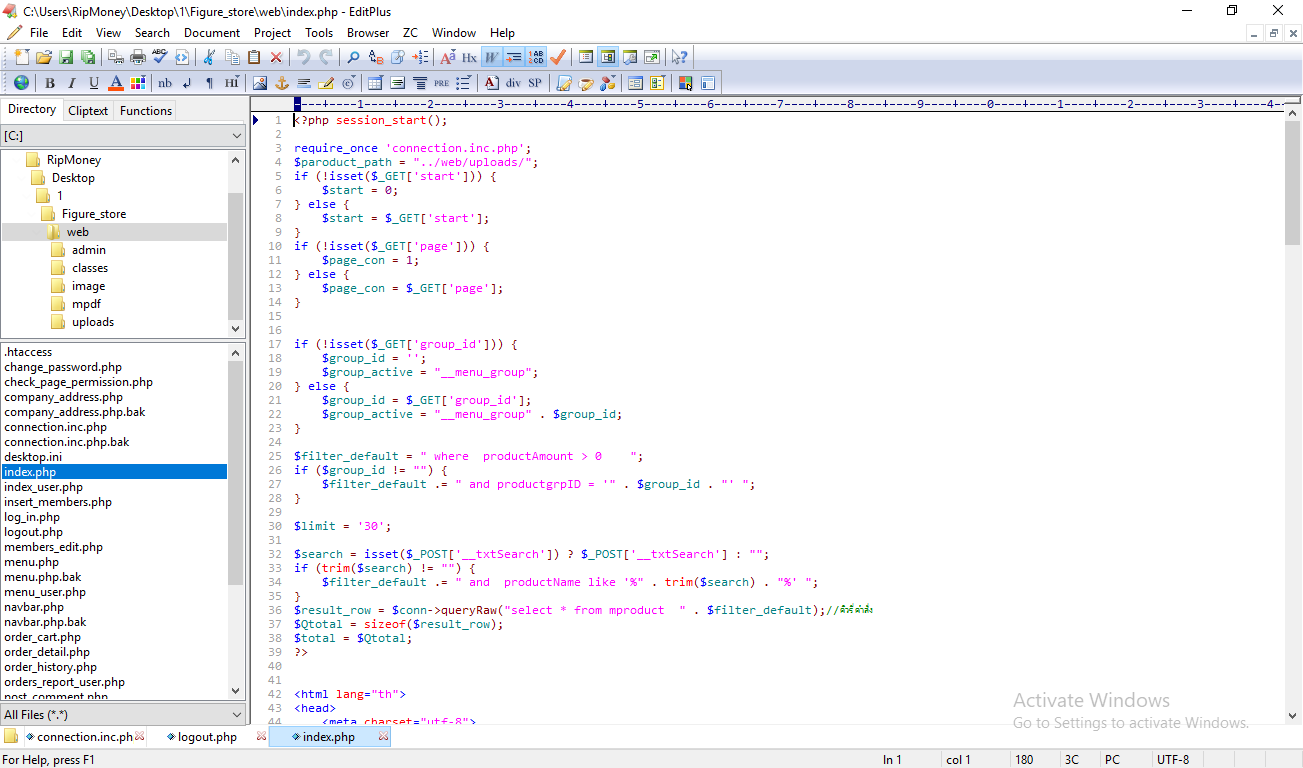Toggle the cliptext window button
Viewport: 1303px width, 768px height.
(586, 57)
